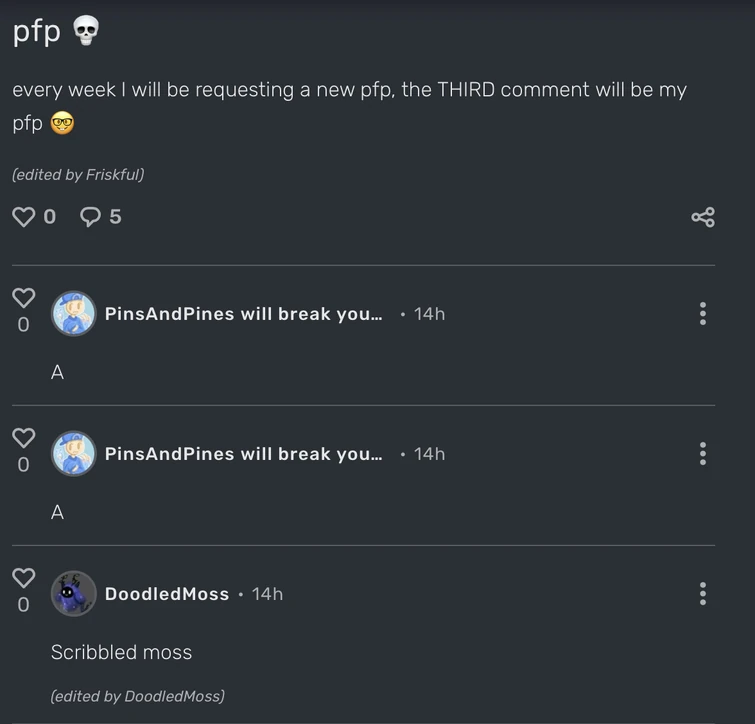Click the 14h timestamp on first comment
The height and width of the screenshot is (724, 755).
pos(429,314)
